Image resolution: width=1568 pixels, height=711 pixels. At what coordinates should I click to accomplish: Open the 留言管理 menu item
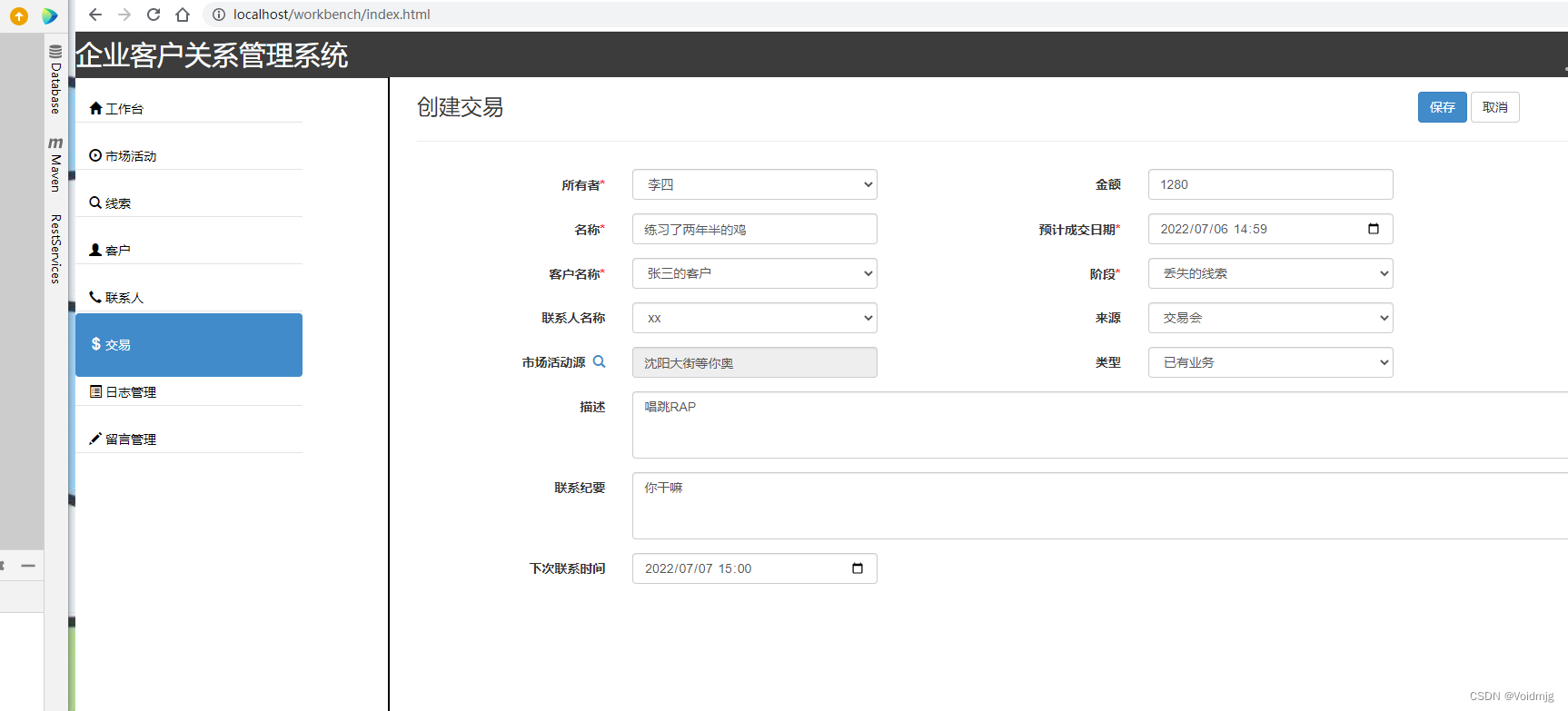pos(189,439)
